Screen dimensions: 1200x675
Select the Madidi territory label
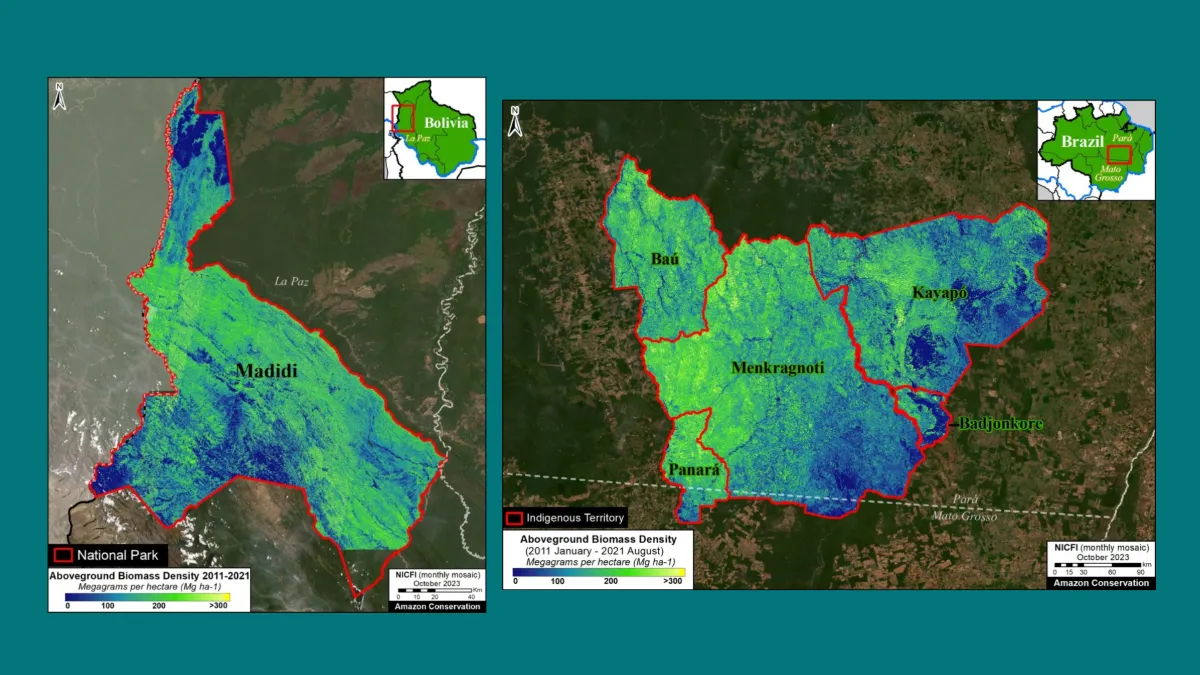tap(265, 370)
